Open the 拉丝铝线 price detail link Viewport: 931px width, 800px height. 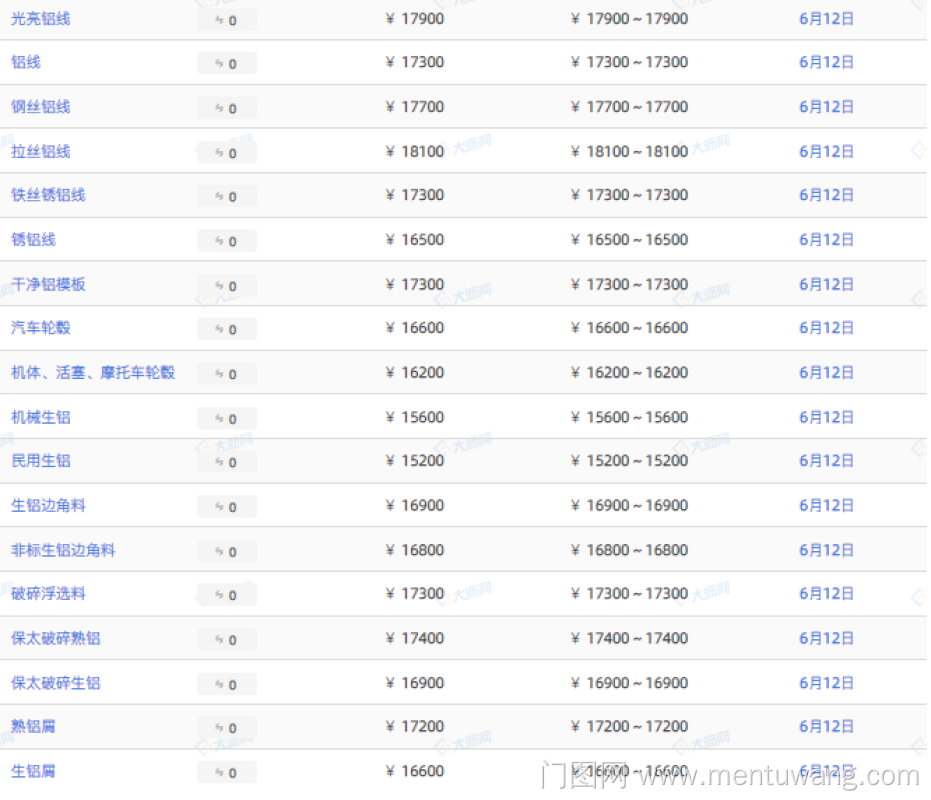click(41, 151)
